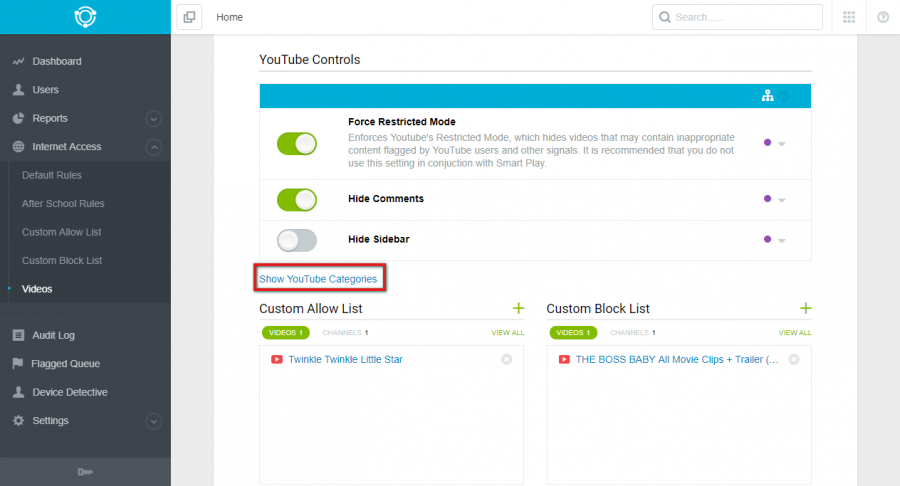The width and height of the screenshot is (900, 486).
Task: Open Audit Log page
Action: coord(53,335)
